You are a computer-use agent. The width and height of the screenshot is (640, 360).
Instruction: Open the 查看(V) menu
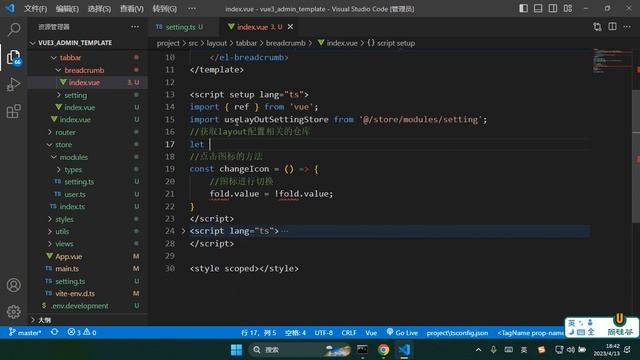131,9
